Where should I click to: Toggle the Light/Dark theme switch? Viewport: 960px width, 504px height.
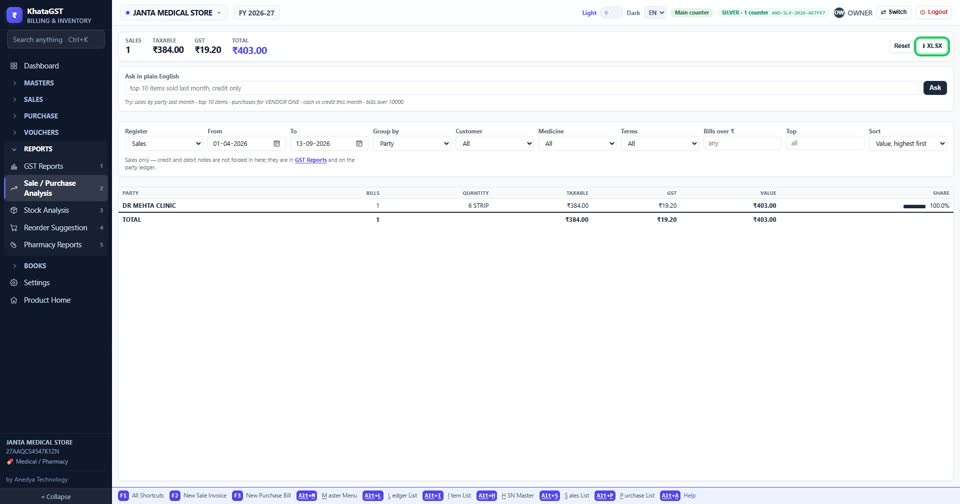[611, 12]
